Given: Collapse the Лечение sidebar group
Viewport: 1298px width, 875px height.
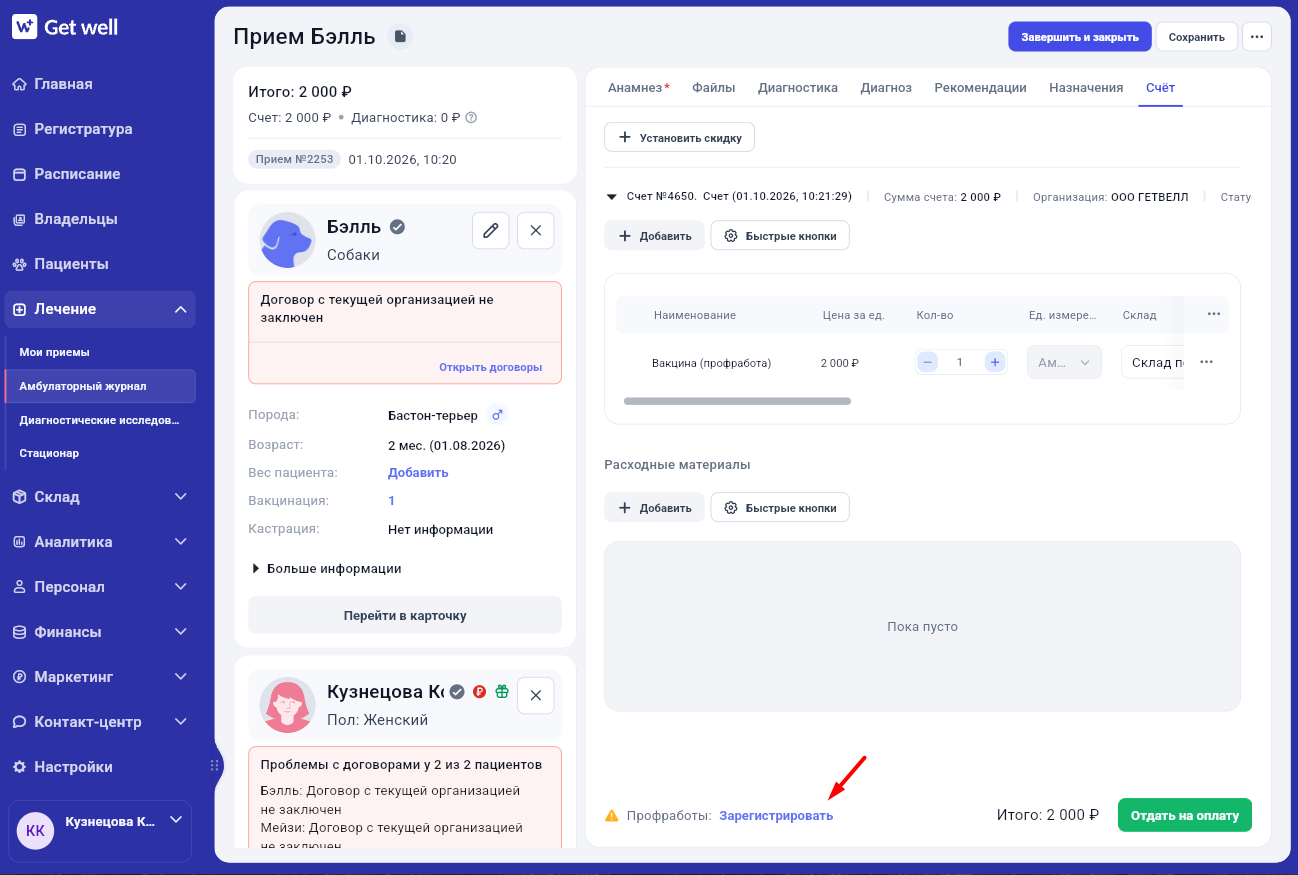Looking at the screenshot, I should pos(100,309).
